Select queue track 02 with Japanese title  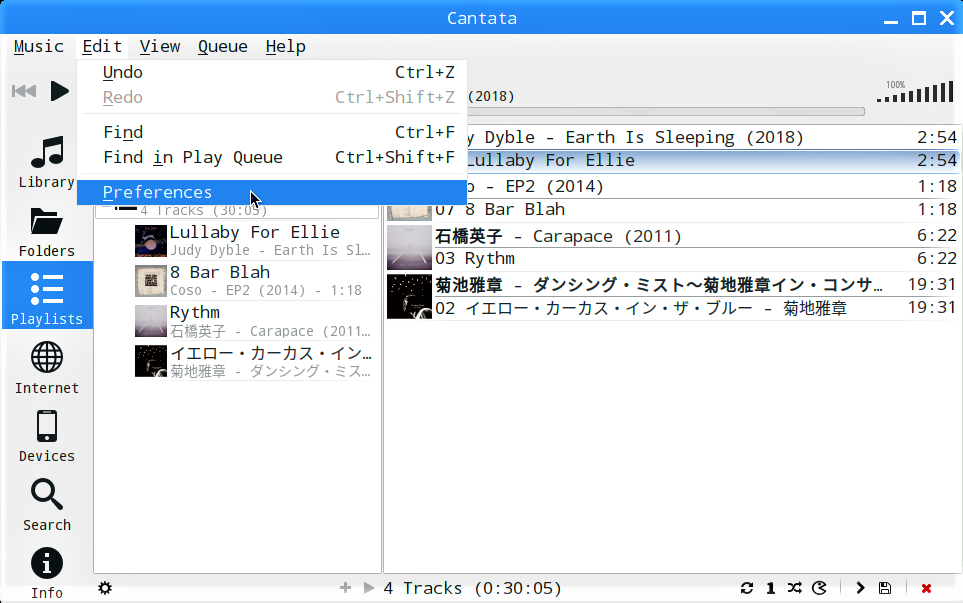click(697, 308)
